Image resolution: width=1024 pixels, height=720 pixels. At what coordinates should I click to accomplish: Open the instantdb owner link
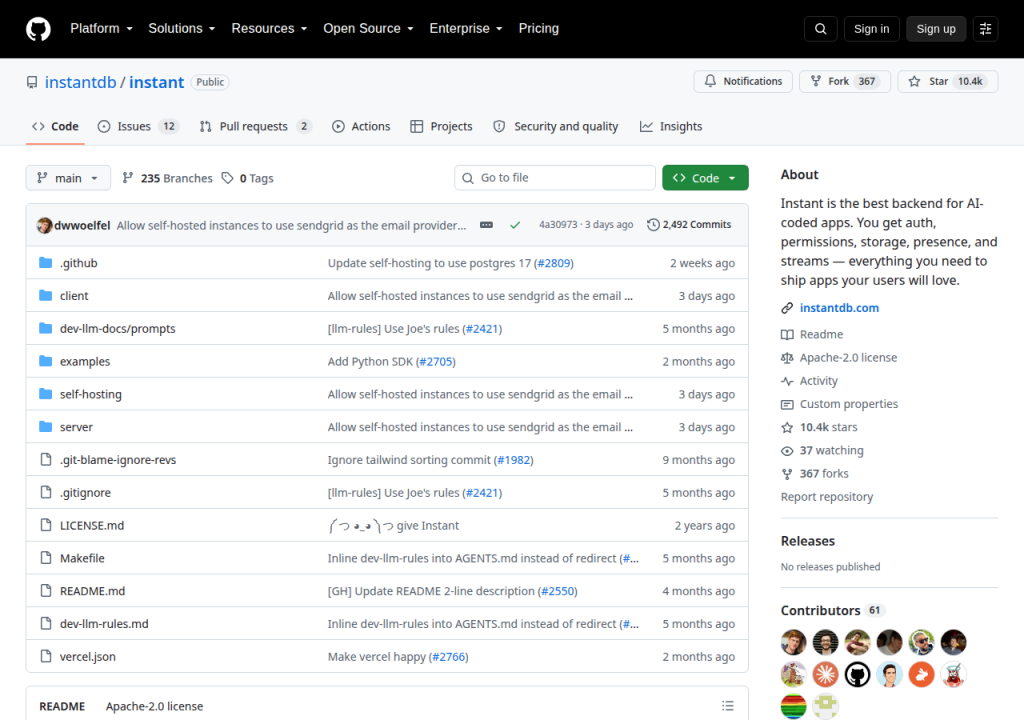point(80,82)
